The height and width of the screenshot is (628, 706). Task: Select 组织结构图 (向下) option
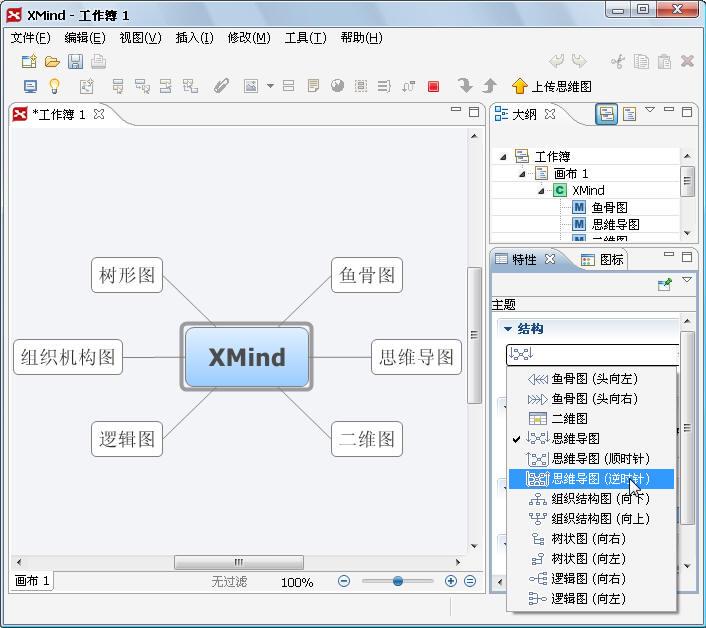[x=592, y=499]
